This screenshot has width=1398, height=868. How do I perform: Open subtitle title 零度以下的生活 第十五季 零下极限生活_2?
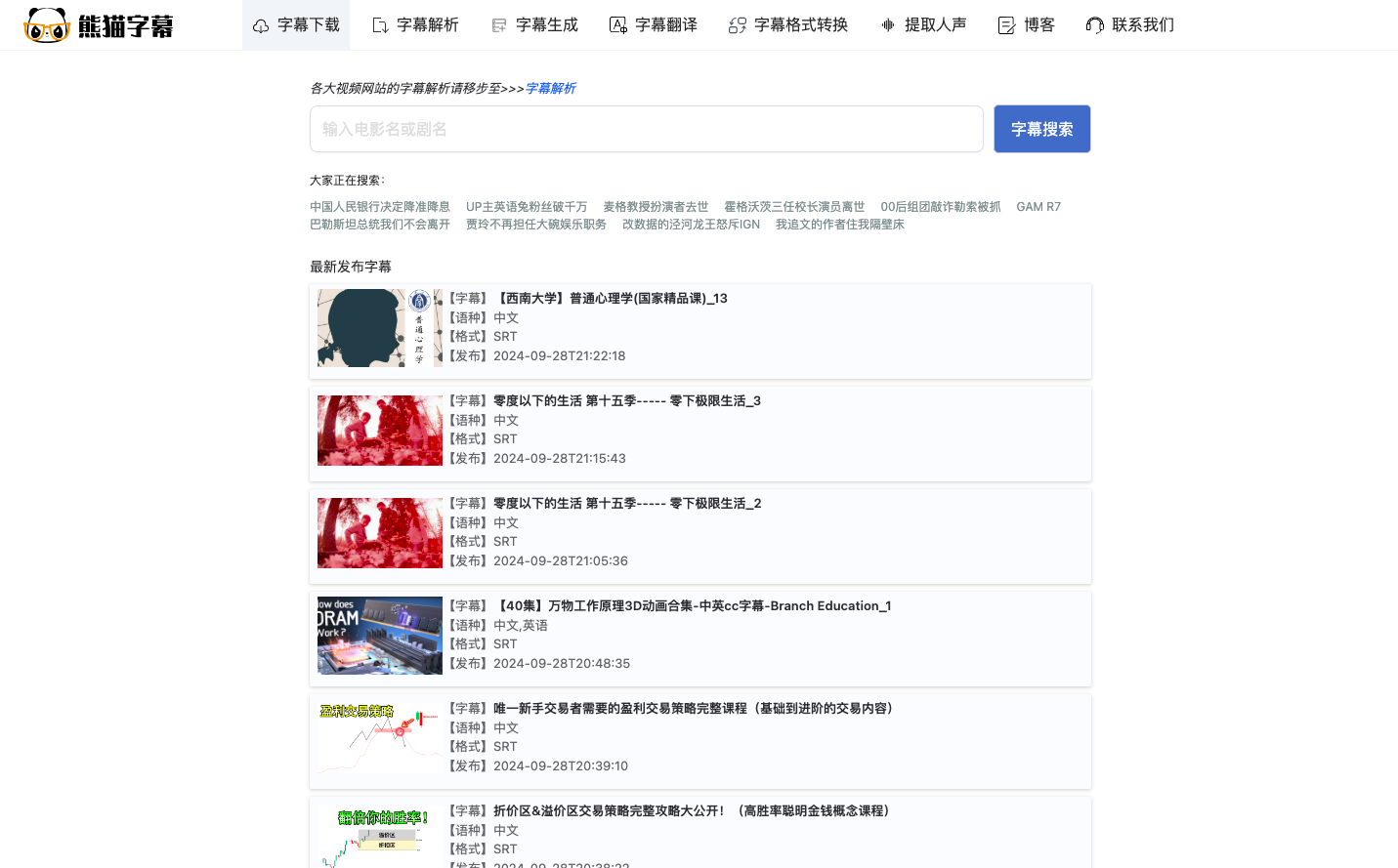pyautogui.click(x=627, y=504)
